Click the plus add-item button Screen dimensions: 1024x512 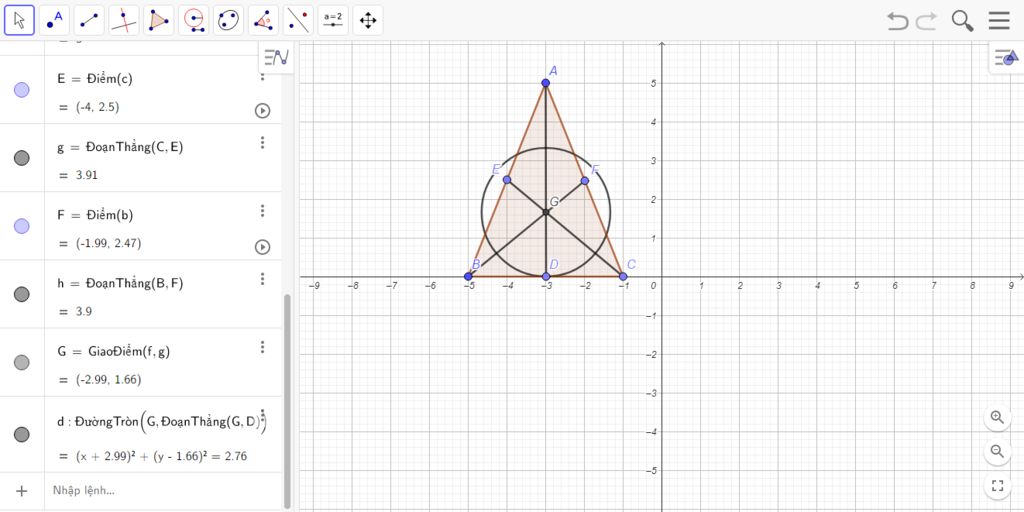(x=22, y=490)
